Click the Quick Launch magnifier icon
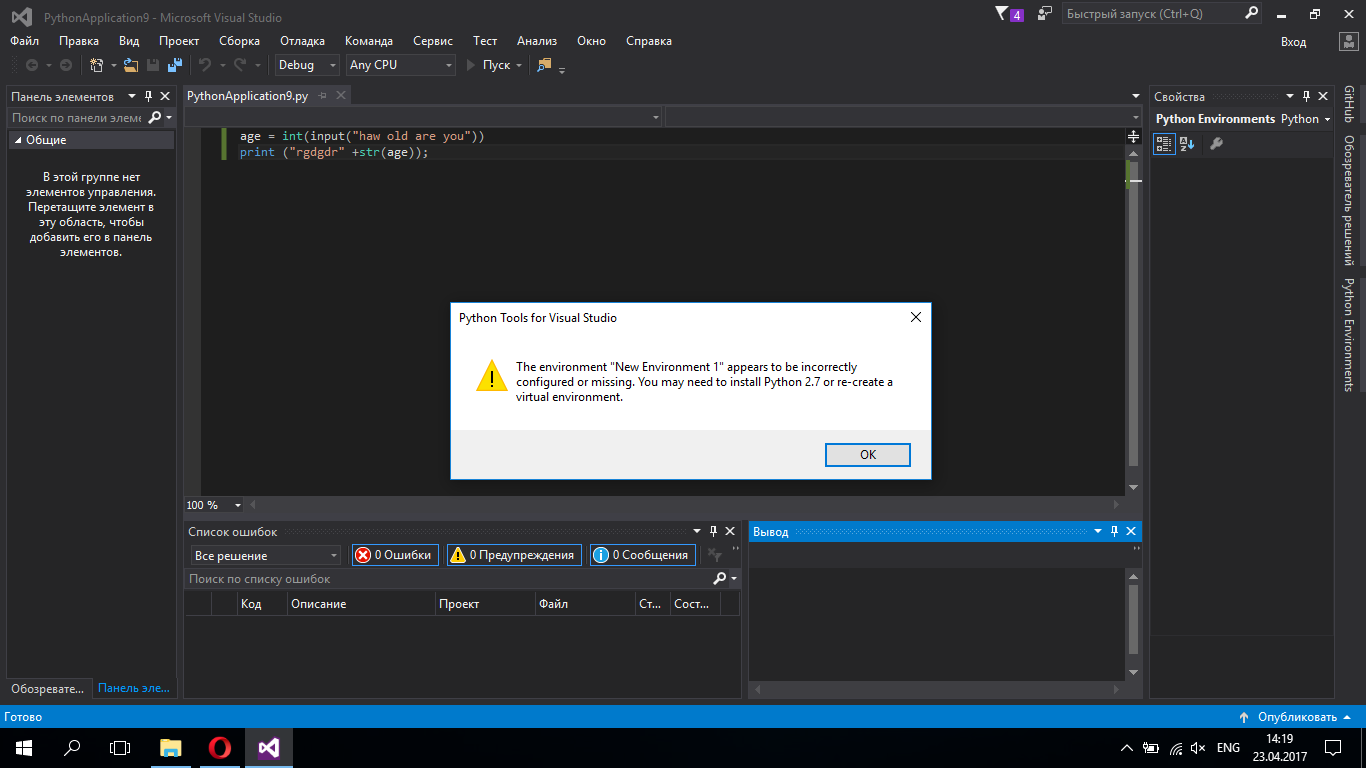This screenshot has width=1366, height=768. coord(1252,14)
